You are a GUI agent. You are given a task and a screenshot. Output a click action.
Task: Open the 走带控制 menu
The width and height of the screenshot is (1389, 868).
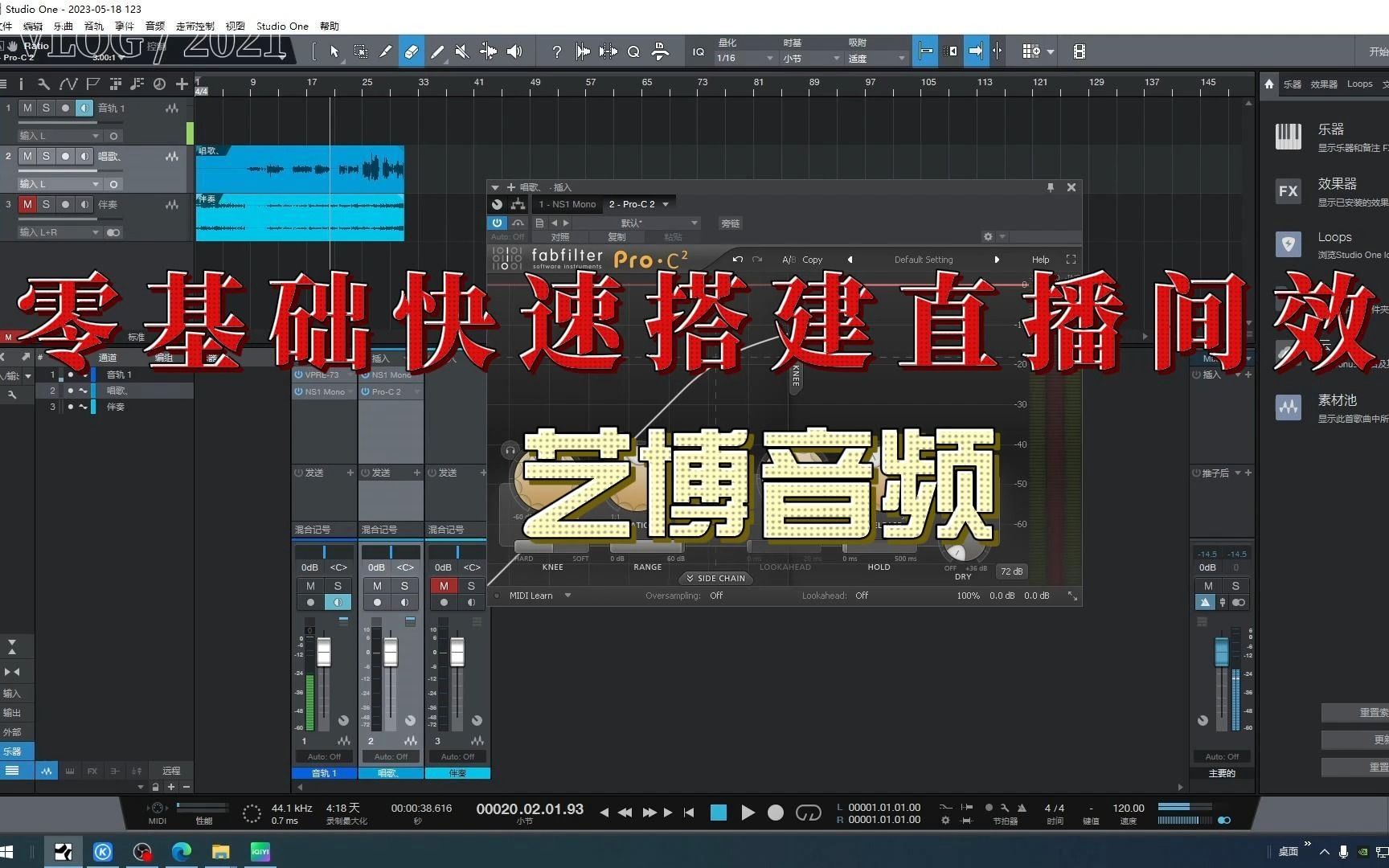pyautogui.click(x=195, y=26)
